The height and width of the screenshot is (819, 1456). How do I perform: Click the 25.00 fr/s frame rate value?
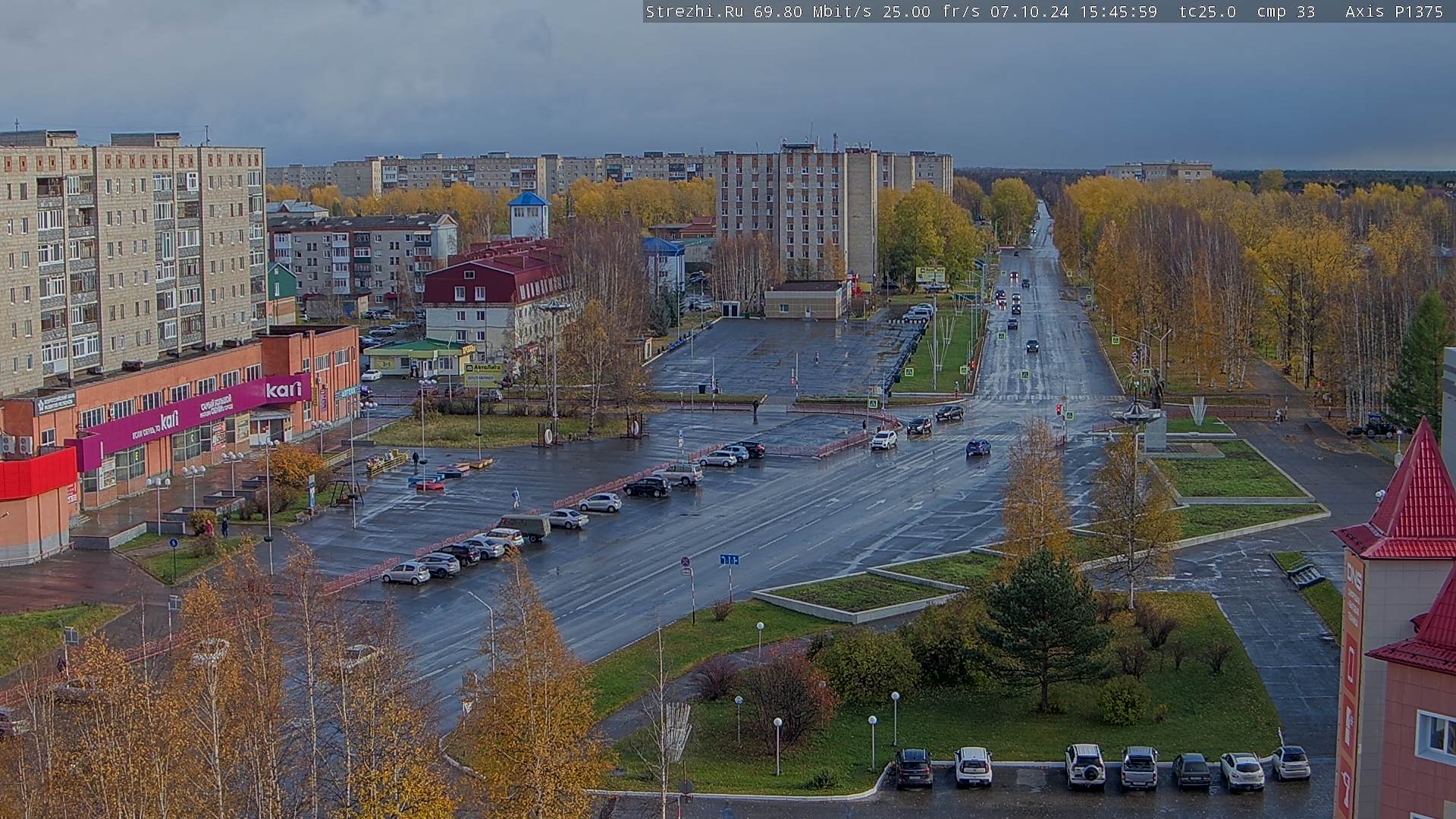pos(930,11)
